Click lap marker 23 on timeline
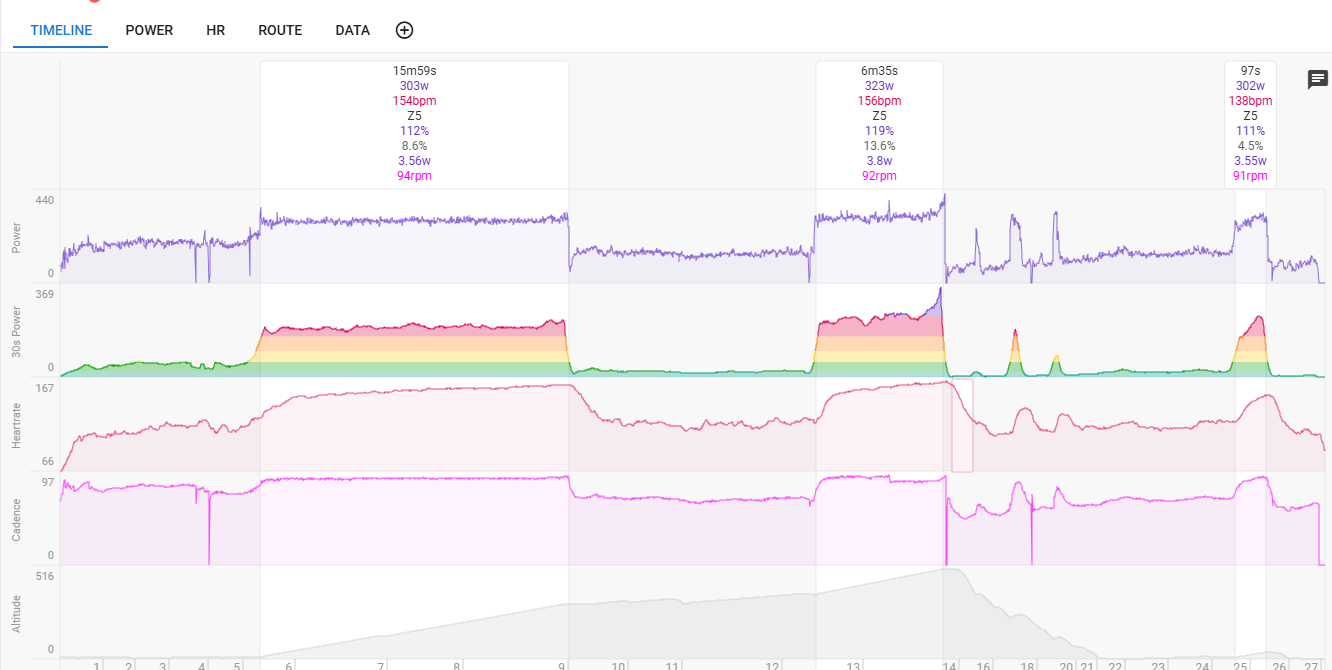Viewport: 1332px width, 670px height. (1157, 665)
